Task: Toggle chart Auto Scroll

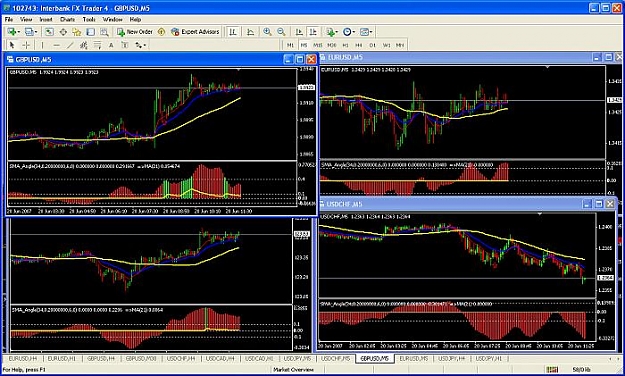Action: pyautogui.click(x=299, y=32)
